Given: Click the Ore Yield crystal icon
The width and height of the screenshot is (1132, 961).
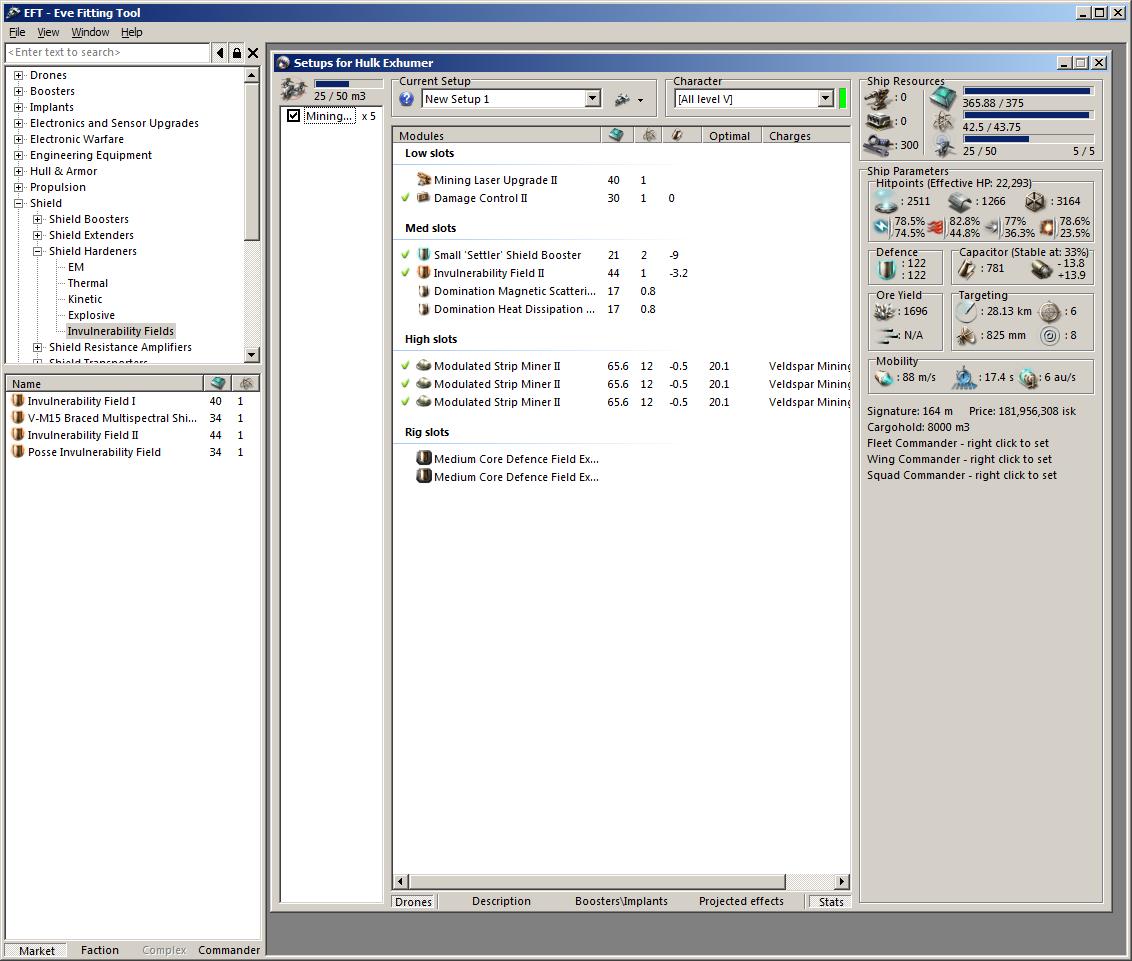Looking at the screenshot, I should [886, 311].
